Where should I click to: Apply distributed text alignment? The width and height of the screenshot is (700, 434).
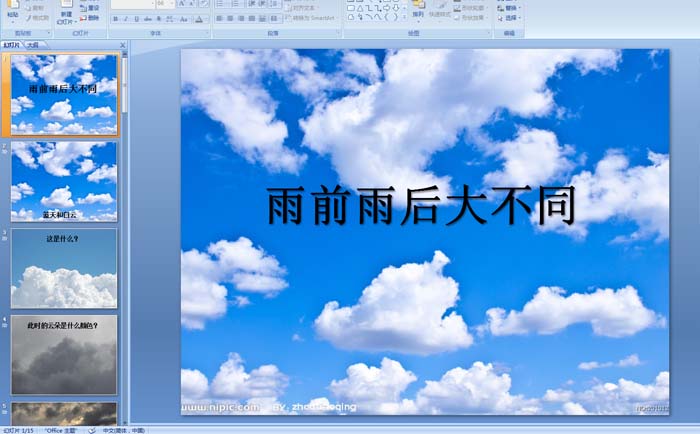click(262, 19)
